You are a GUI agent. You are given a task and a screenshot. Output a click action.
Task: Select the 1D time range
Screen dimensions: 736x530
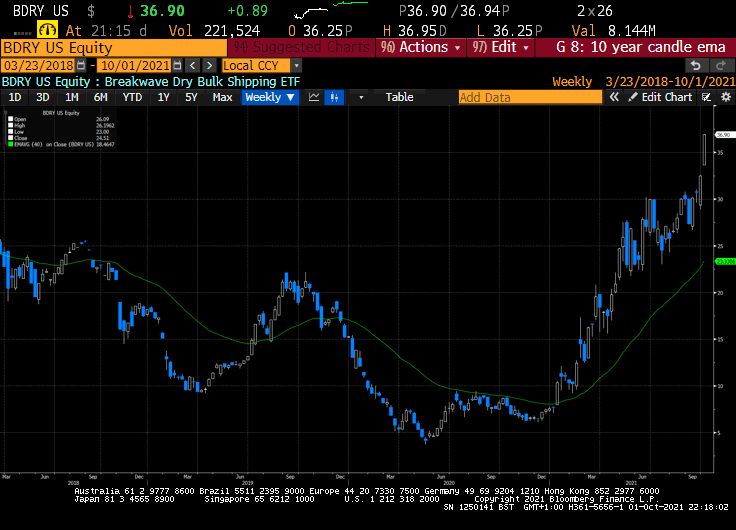15,97
